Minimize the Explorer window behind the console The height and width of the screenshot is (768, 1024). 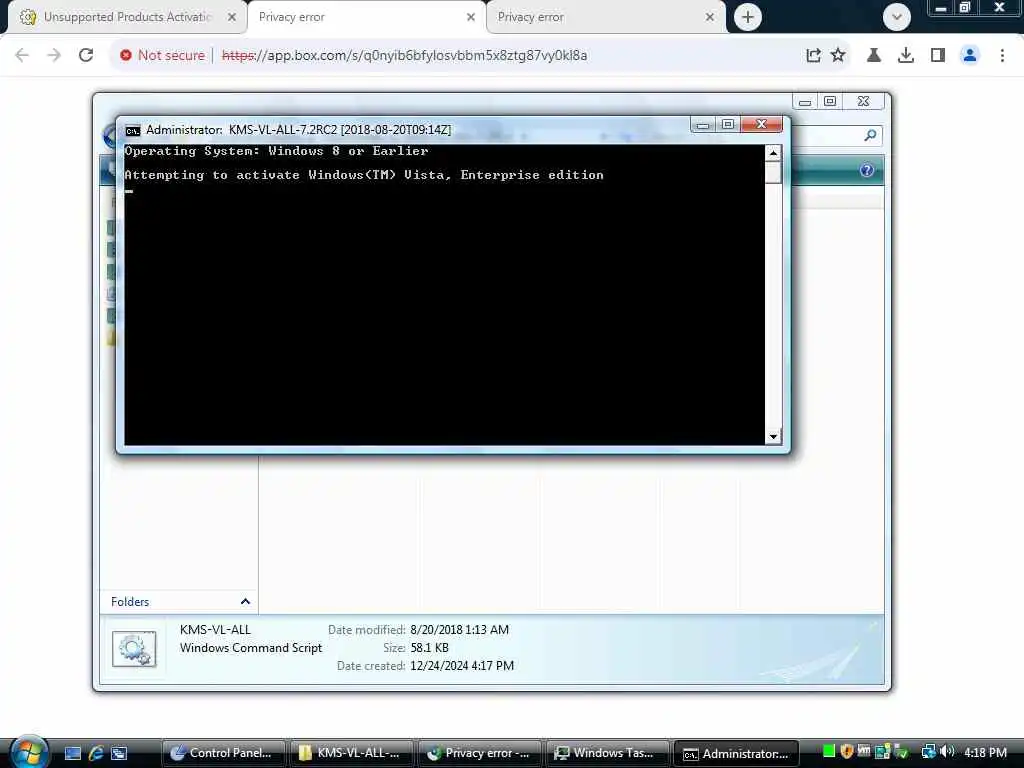coord(805,102)
